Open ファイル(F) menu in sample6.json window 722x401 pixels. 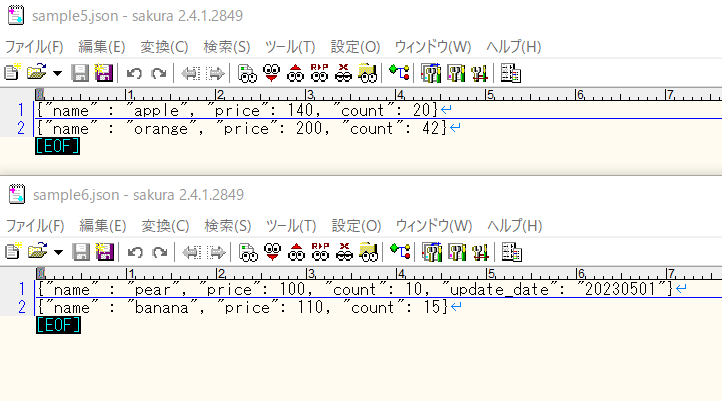(35, 226)
